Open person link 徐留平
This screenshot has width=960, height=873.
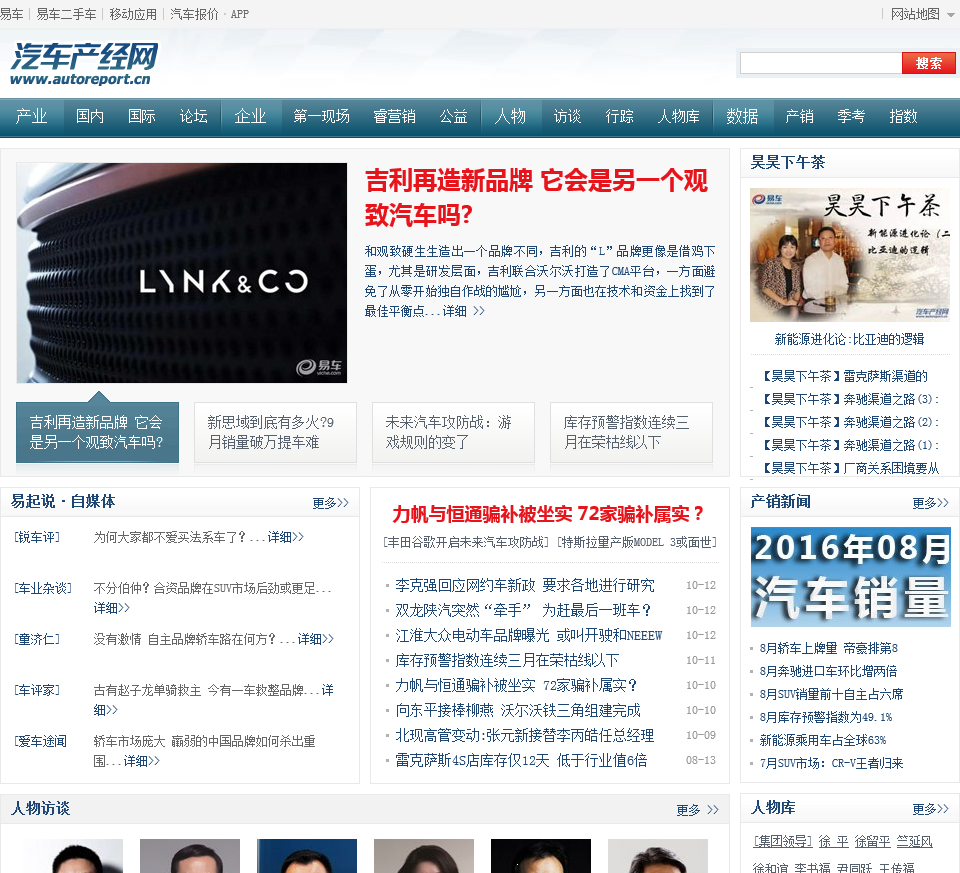coord(872,842)
